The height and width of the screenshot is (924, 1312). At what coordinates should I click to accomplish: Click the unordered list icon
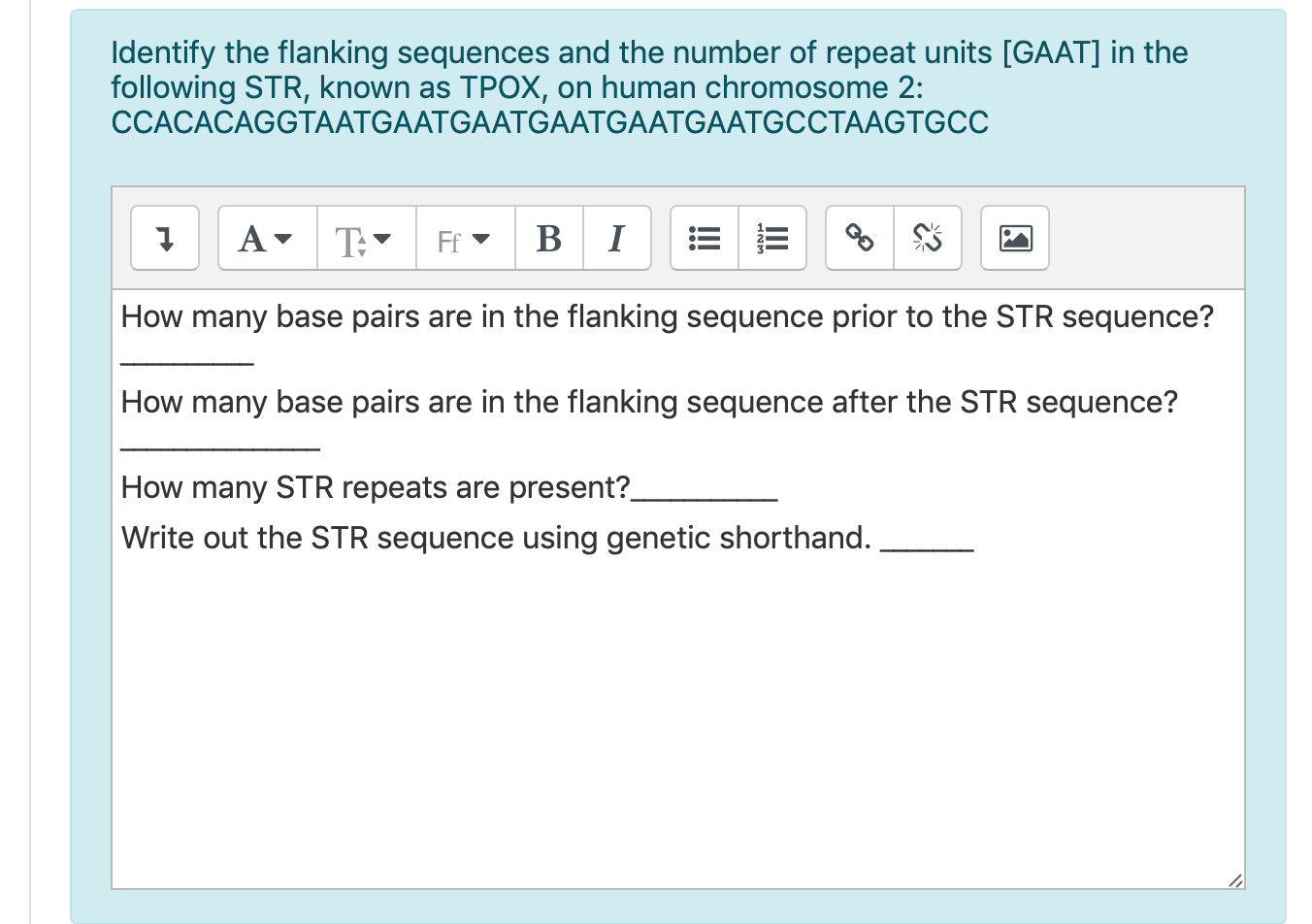click(x=705, y=238)
